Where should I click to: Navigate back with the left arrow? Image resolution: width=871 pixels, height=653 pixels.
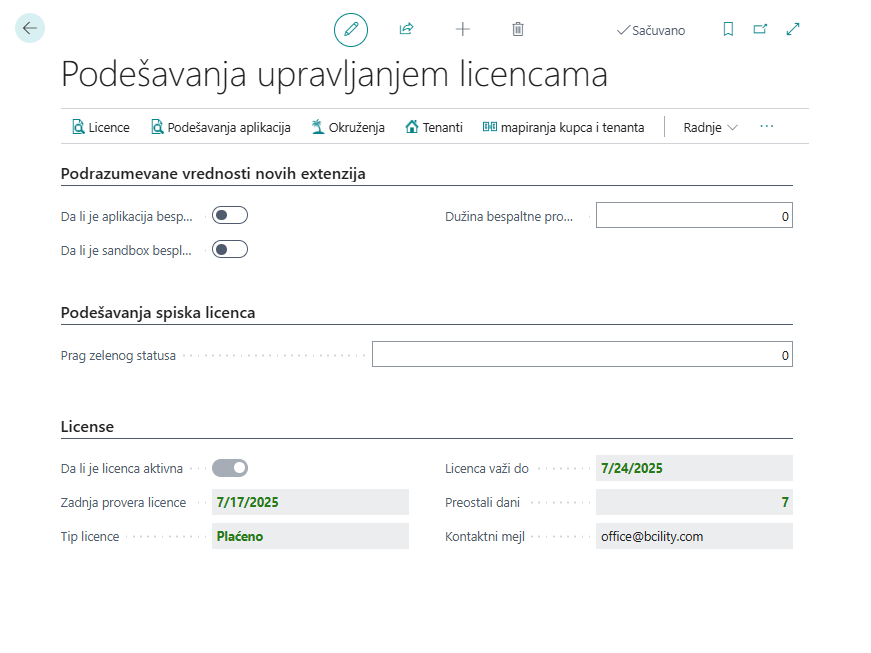click(x=29, y=28)
